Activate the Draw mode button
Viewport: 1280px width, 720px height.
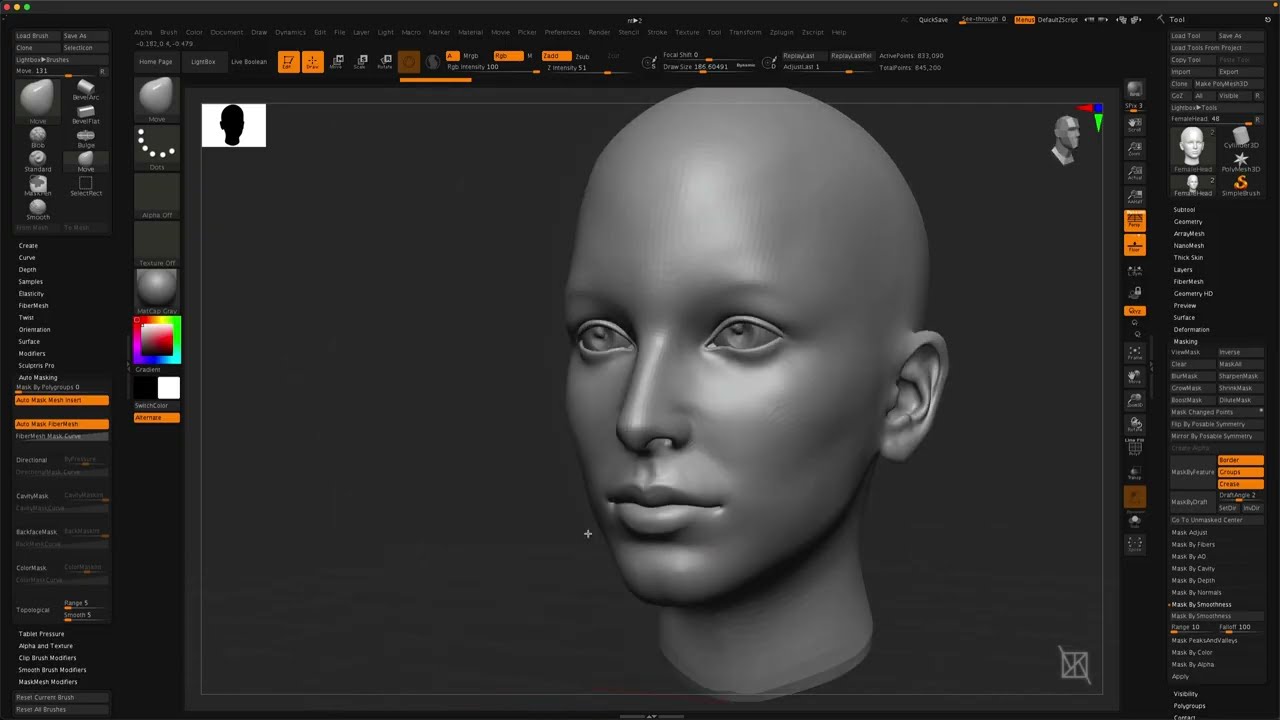click(x=312, y=62)
